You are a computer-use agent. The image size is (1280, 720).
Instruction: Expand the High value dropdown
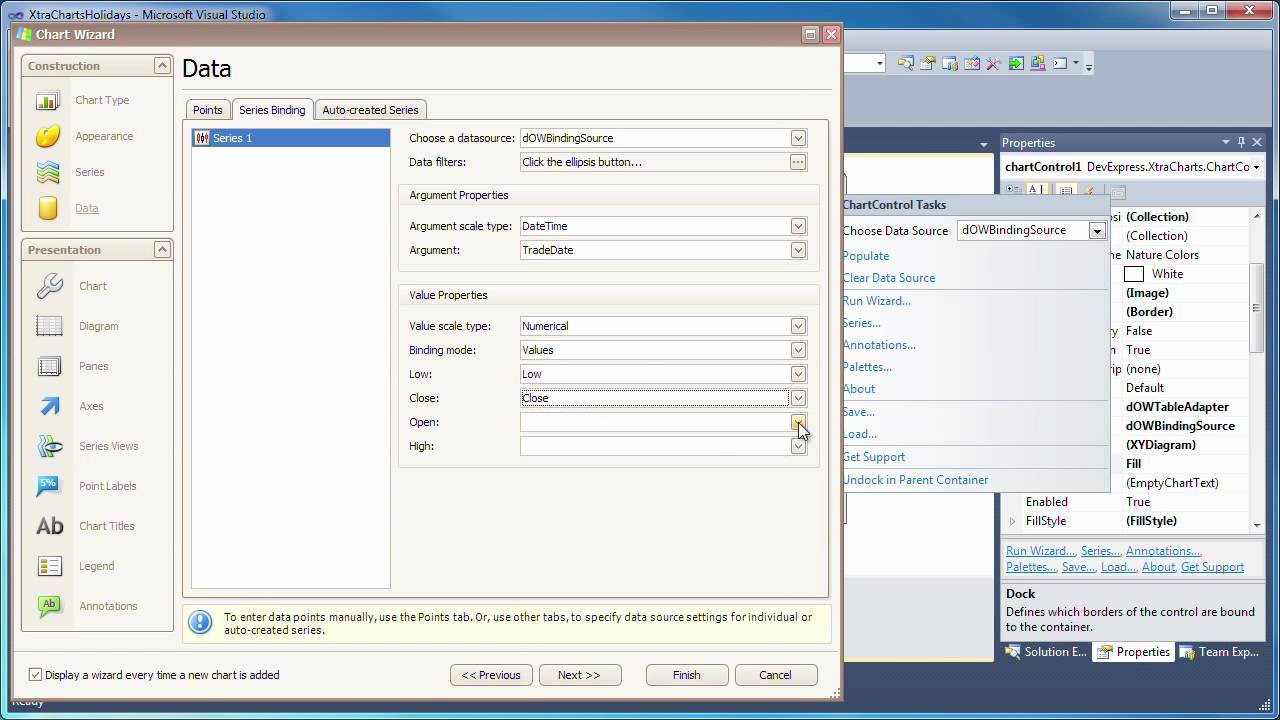[798, 446]
